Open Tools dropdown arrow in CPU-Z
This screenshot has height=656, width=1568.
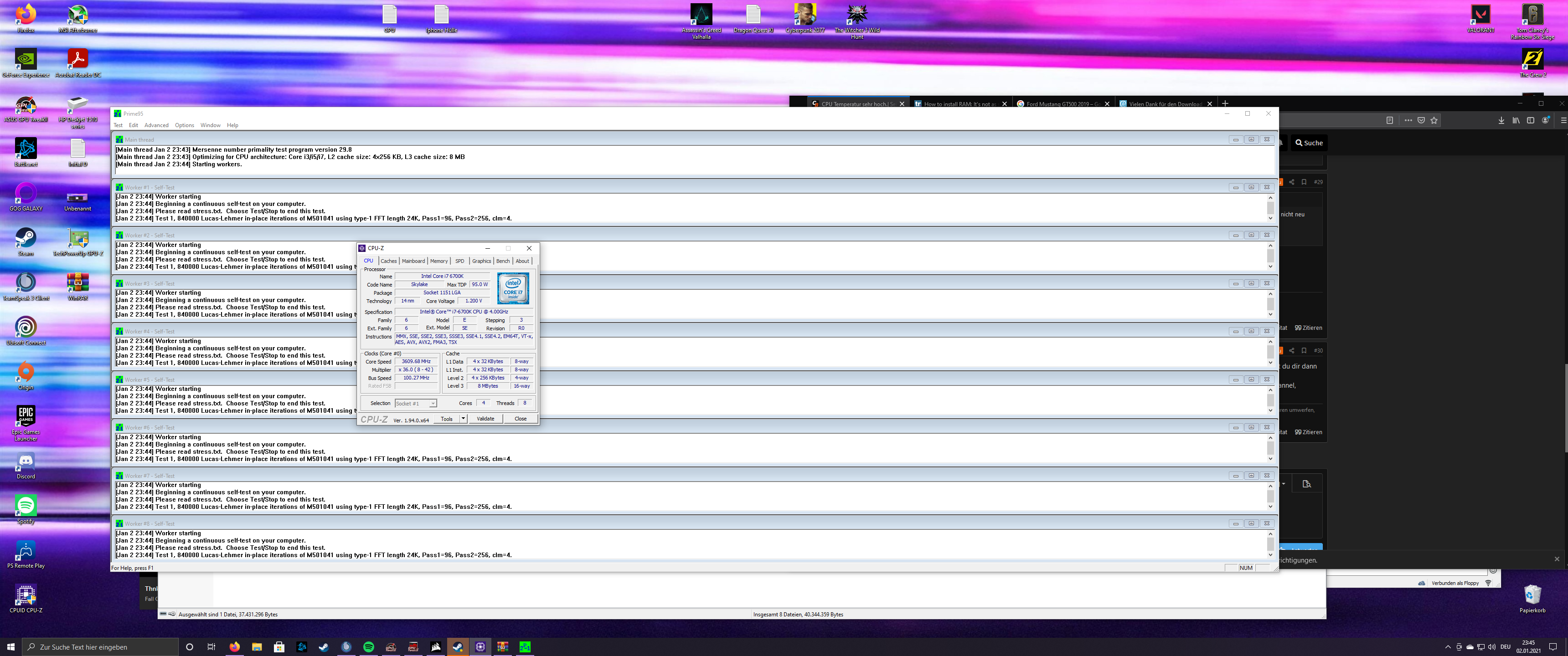[463, 419]
